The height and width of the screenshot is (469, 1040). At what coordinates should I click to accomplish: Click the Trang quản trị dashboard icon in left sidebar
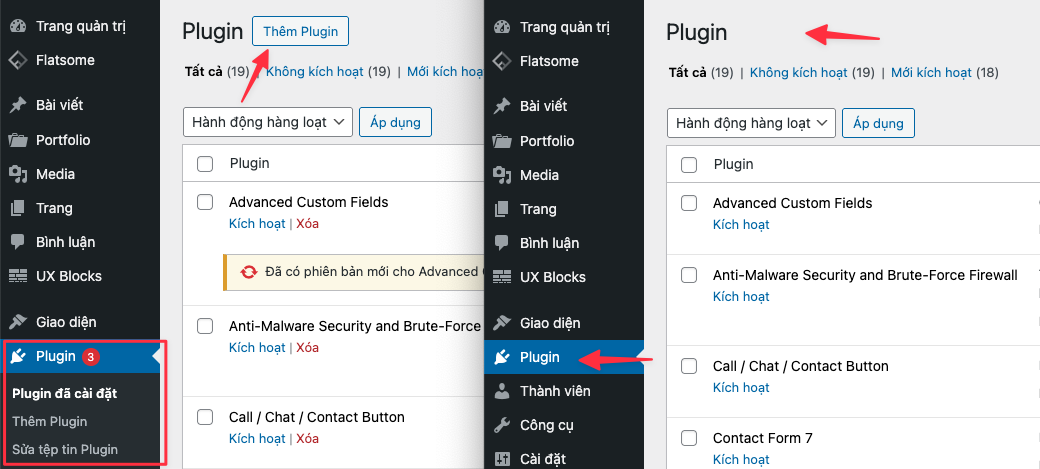tap(18, 27)
